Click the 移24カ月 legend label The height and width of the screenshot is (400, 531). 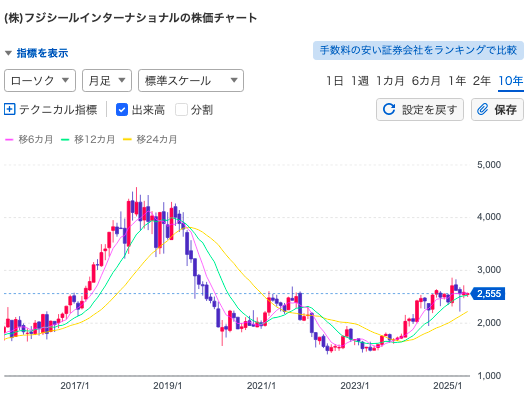coord(157,140)
